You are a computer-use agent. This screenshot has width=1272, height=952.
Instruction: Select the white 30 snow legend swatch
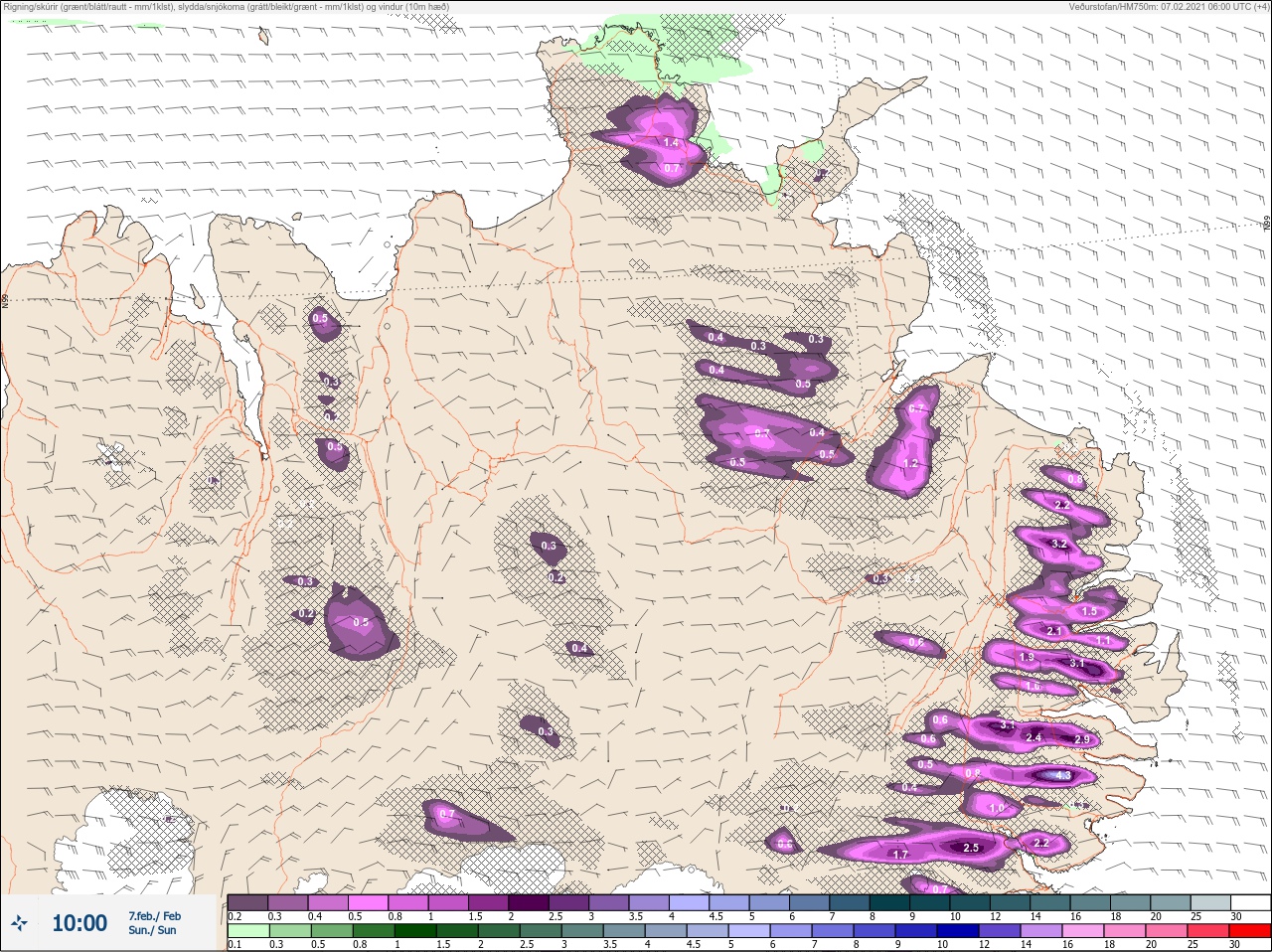tap(1251, 902)
